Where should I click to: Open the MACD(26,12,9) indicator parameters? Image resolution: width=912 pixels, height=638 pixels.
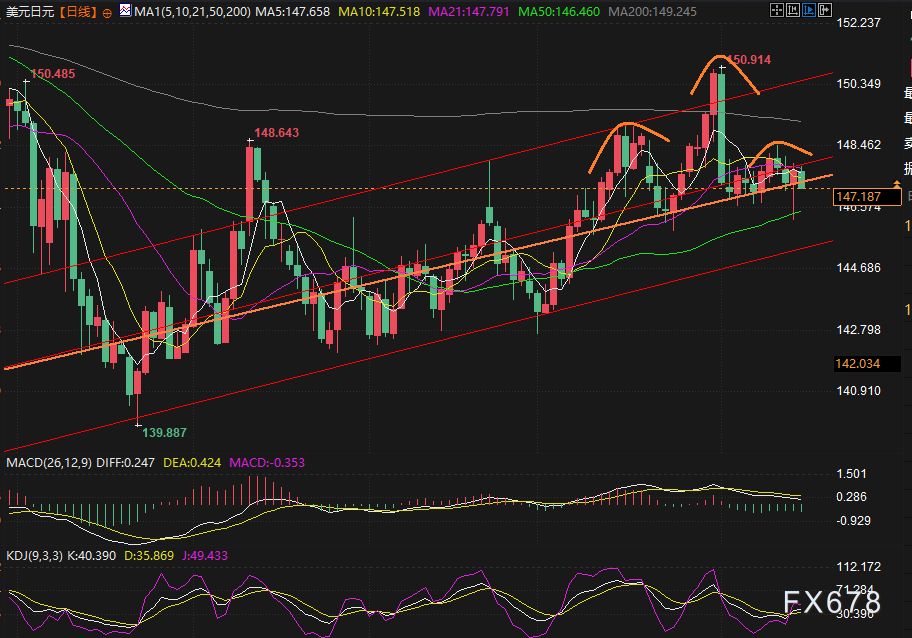point(50,462)
